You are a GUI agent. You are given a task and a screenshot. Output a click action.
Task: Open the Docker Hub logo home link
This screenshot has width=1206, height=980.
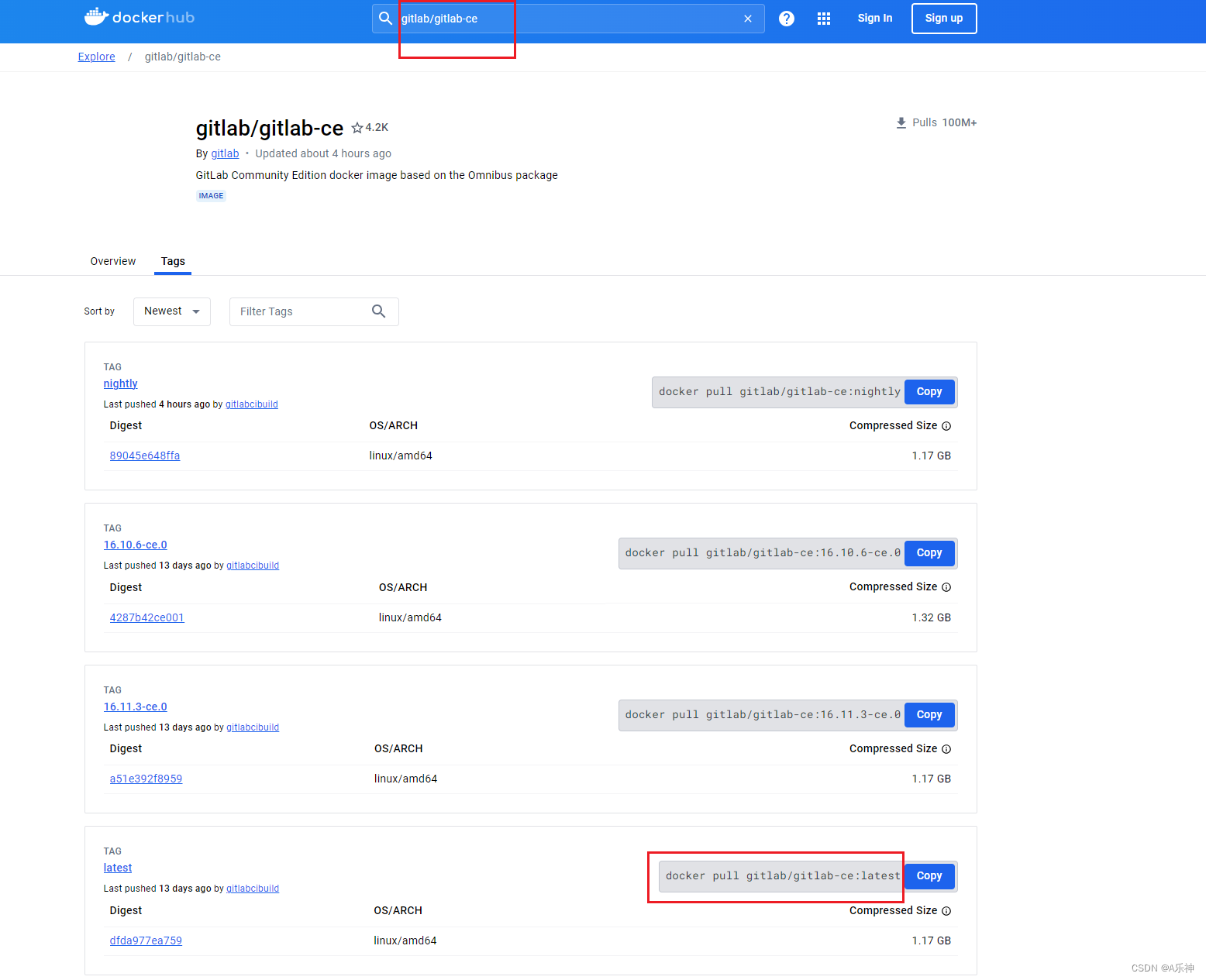pos(140,17)
